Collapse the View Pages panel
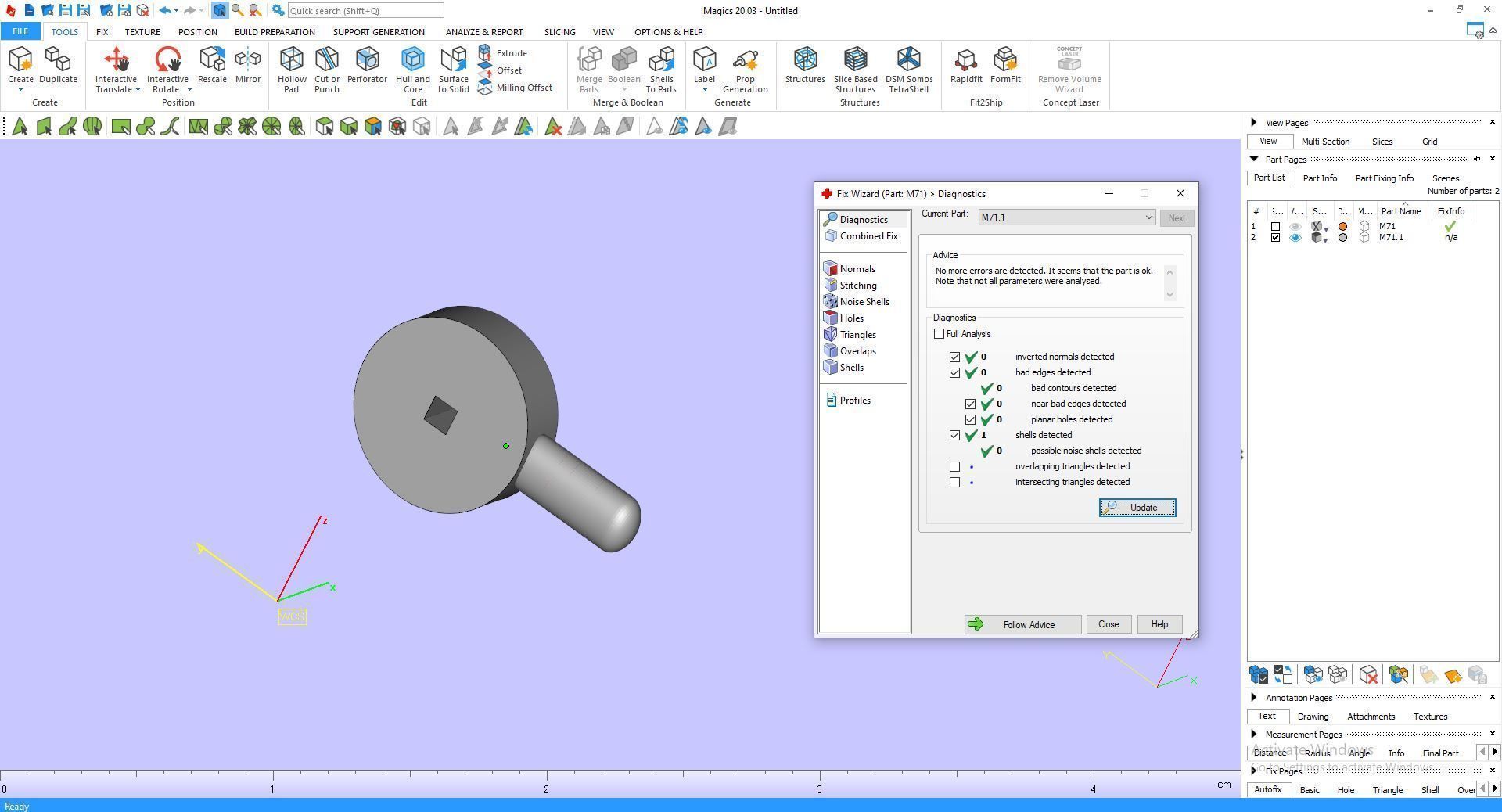Screen dimensions: 1502x812 (x=1254, y=122)
